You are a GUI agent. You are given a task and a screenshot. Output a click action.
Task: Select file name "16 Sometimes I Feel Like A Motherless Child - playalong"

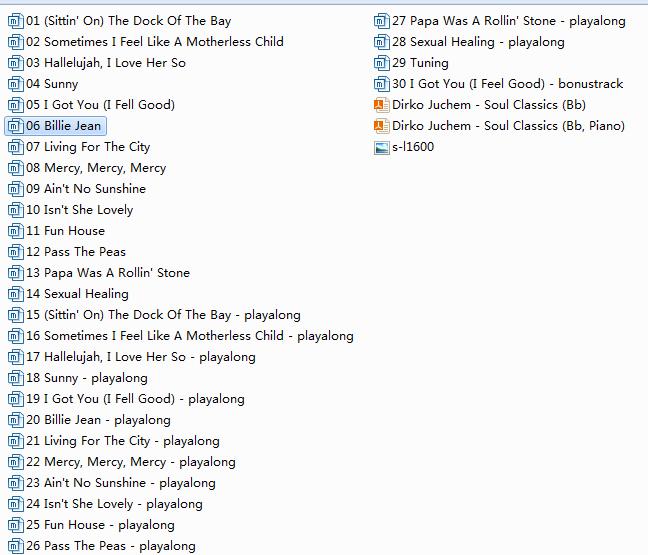point(190,336)
